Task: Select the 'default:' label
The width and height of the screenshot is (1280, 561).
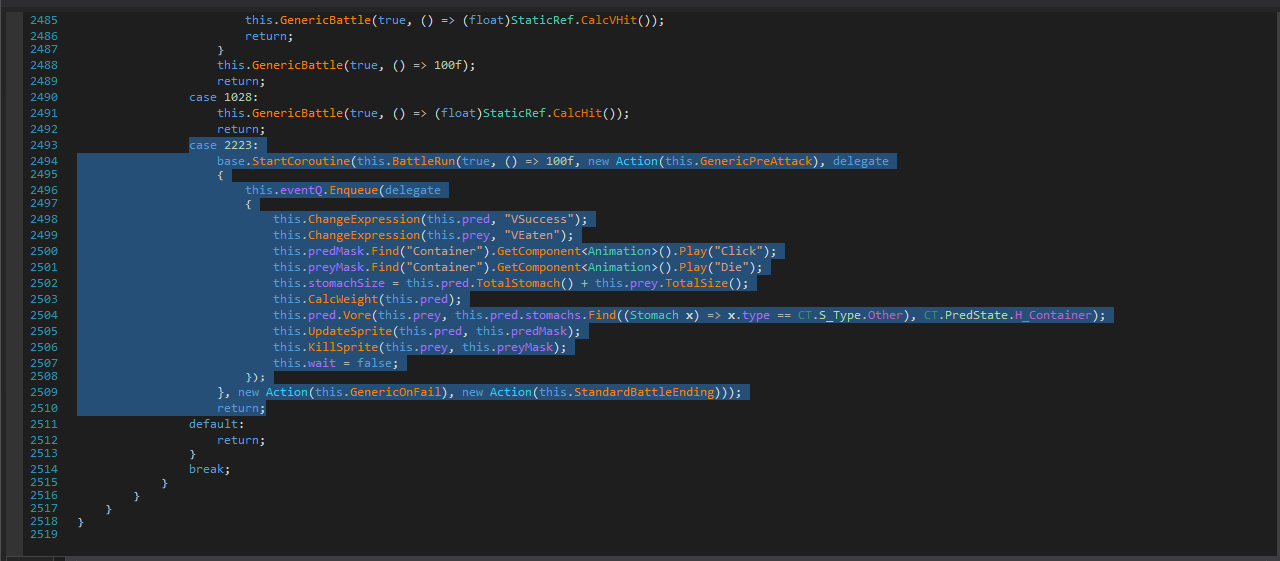Action: click(x=217, y=424)
